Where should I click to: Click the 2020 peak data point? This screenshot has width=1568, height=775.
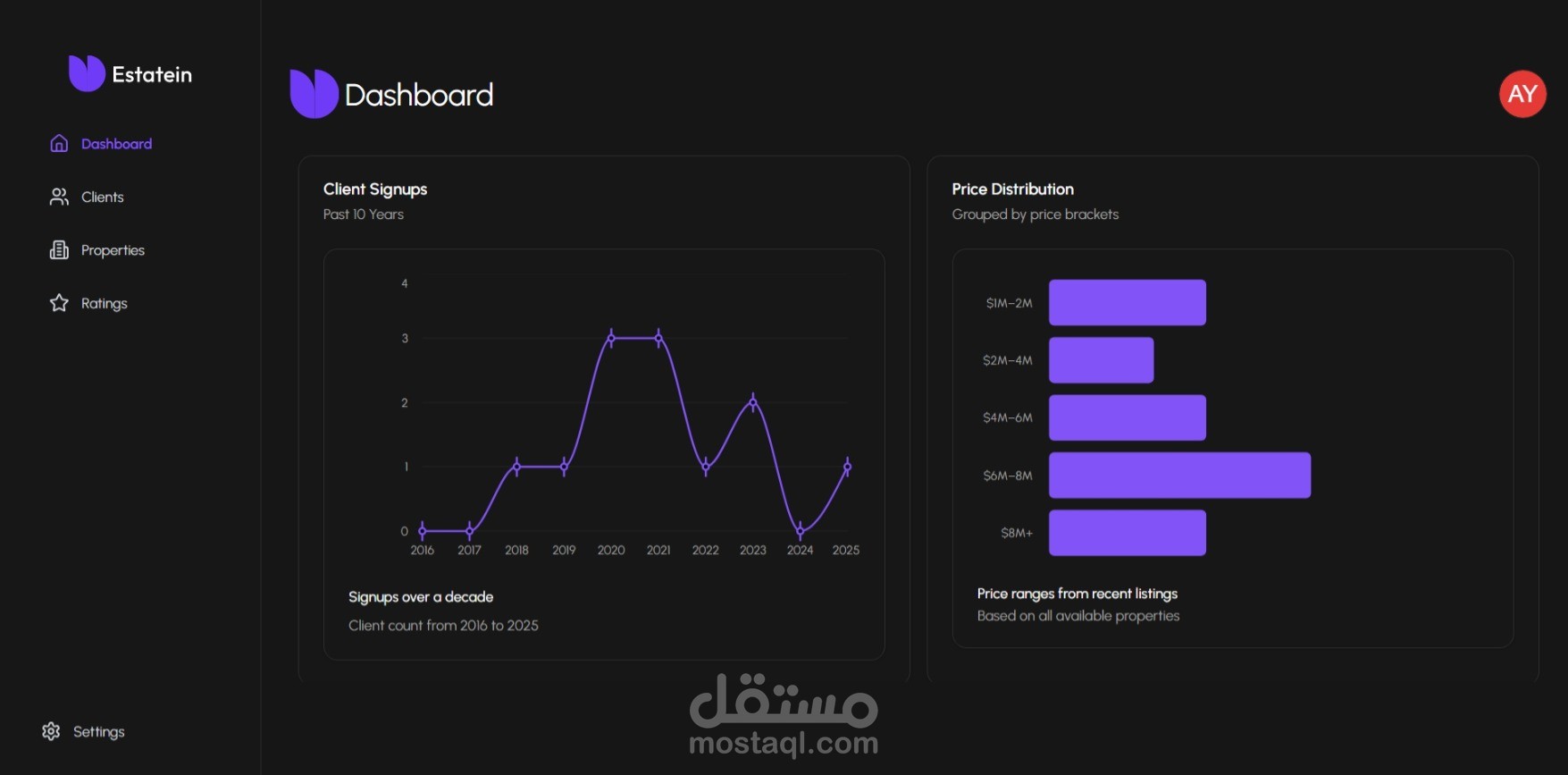click(611, 338)
